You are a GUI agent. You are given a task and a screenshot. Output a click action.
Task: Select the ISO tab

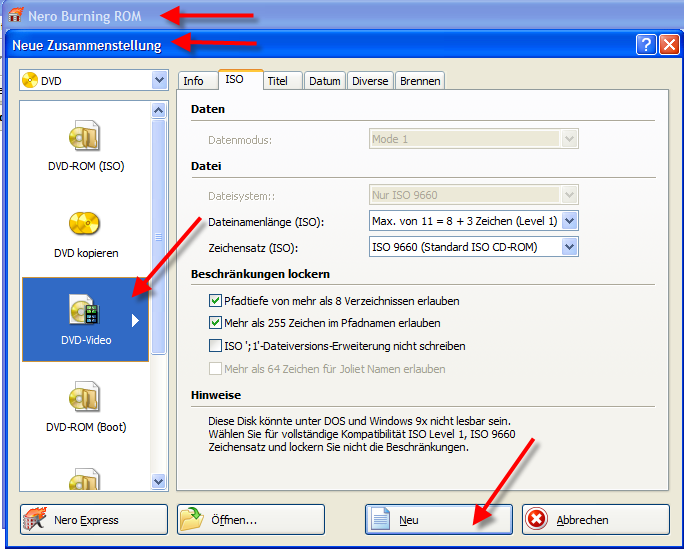point(241,79)
